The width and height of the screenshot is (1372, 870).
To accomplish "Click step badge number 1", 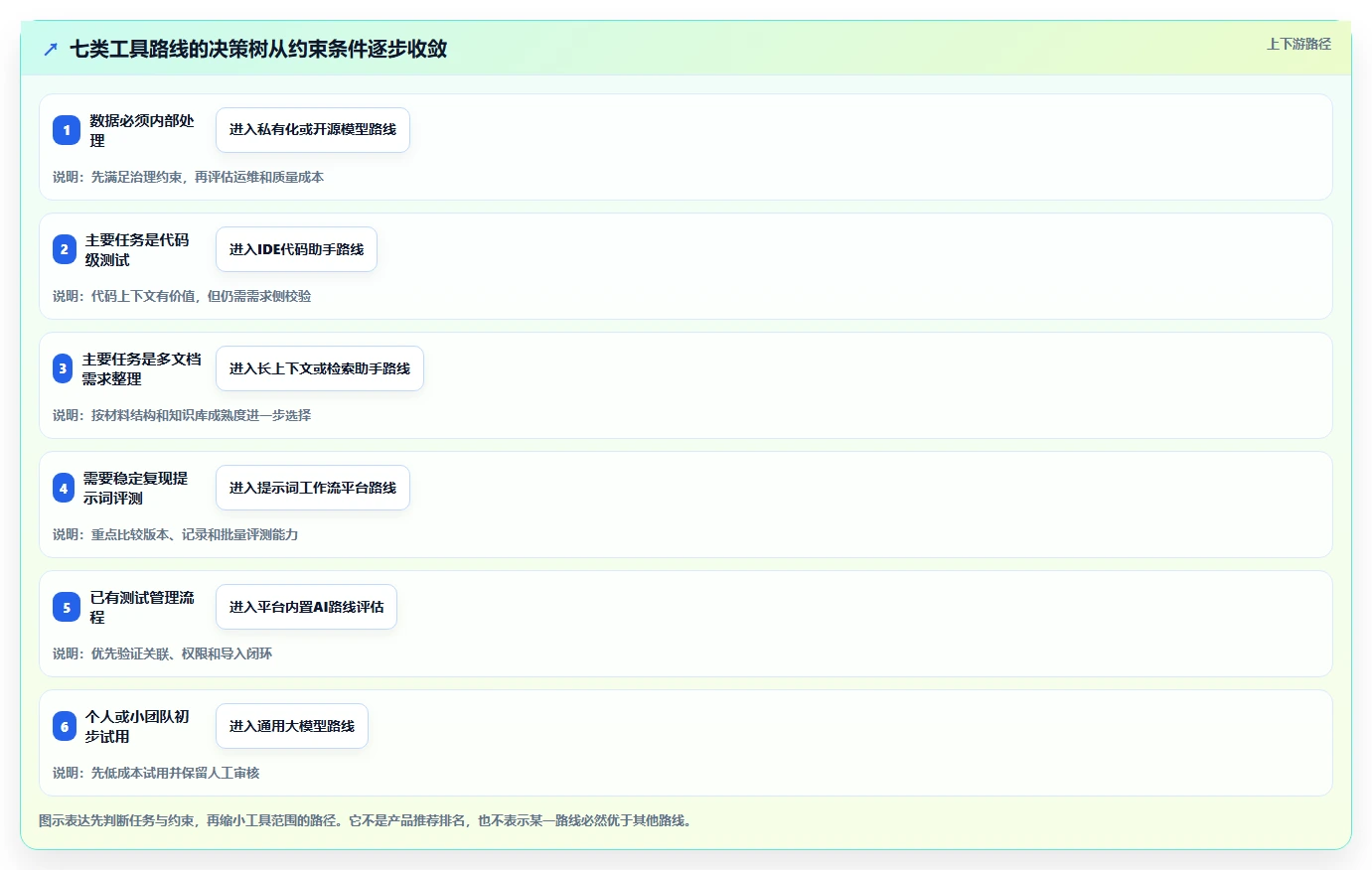I will [x=67, y=130].
